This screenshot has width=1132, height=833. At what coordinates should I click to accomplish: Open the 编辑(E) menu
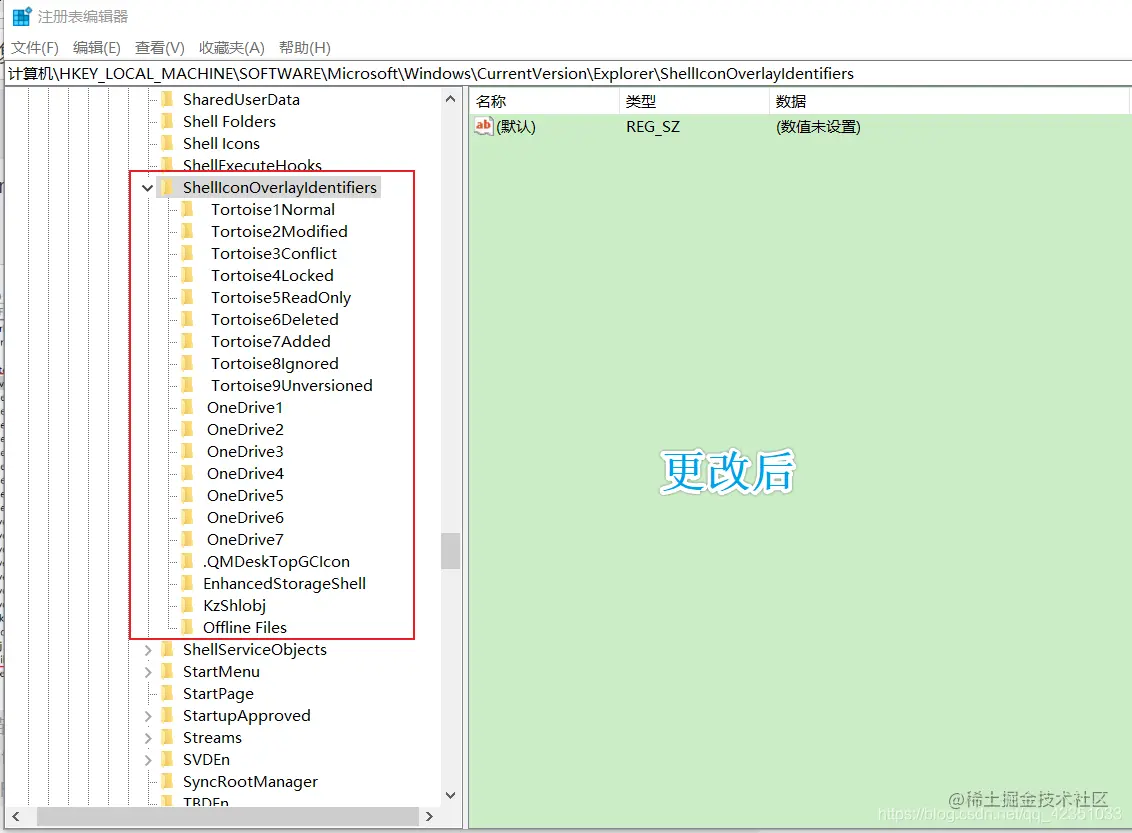coord(97,48)
